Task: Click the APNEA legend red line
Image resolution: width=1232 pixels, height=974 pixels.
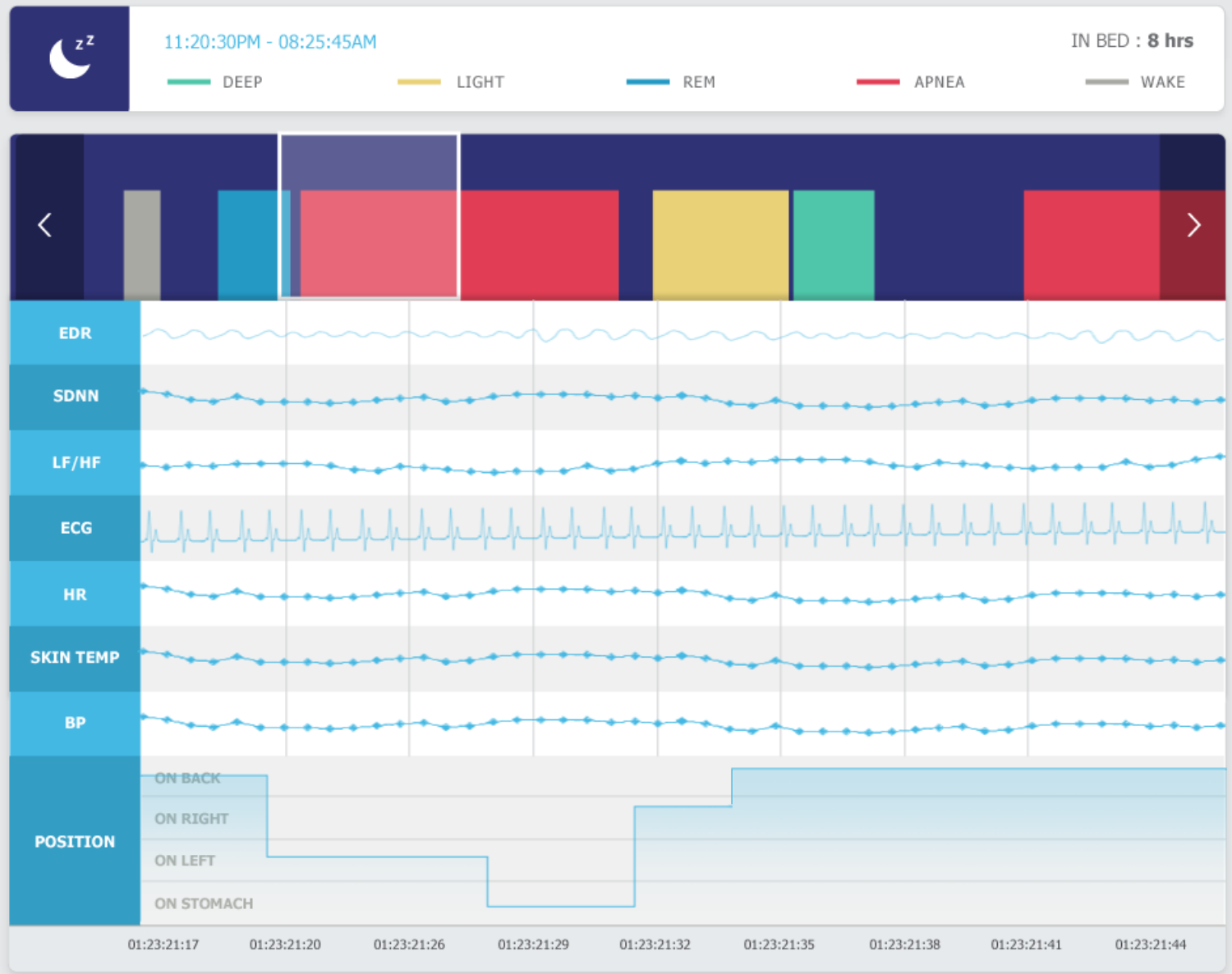Action: point(877,82)
